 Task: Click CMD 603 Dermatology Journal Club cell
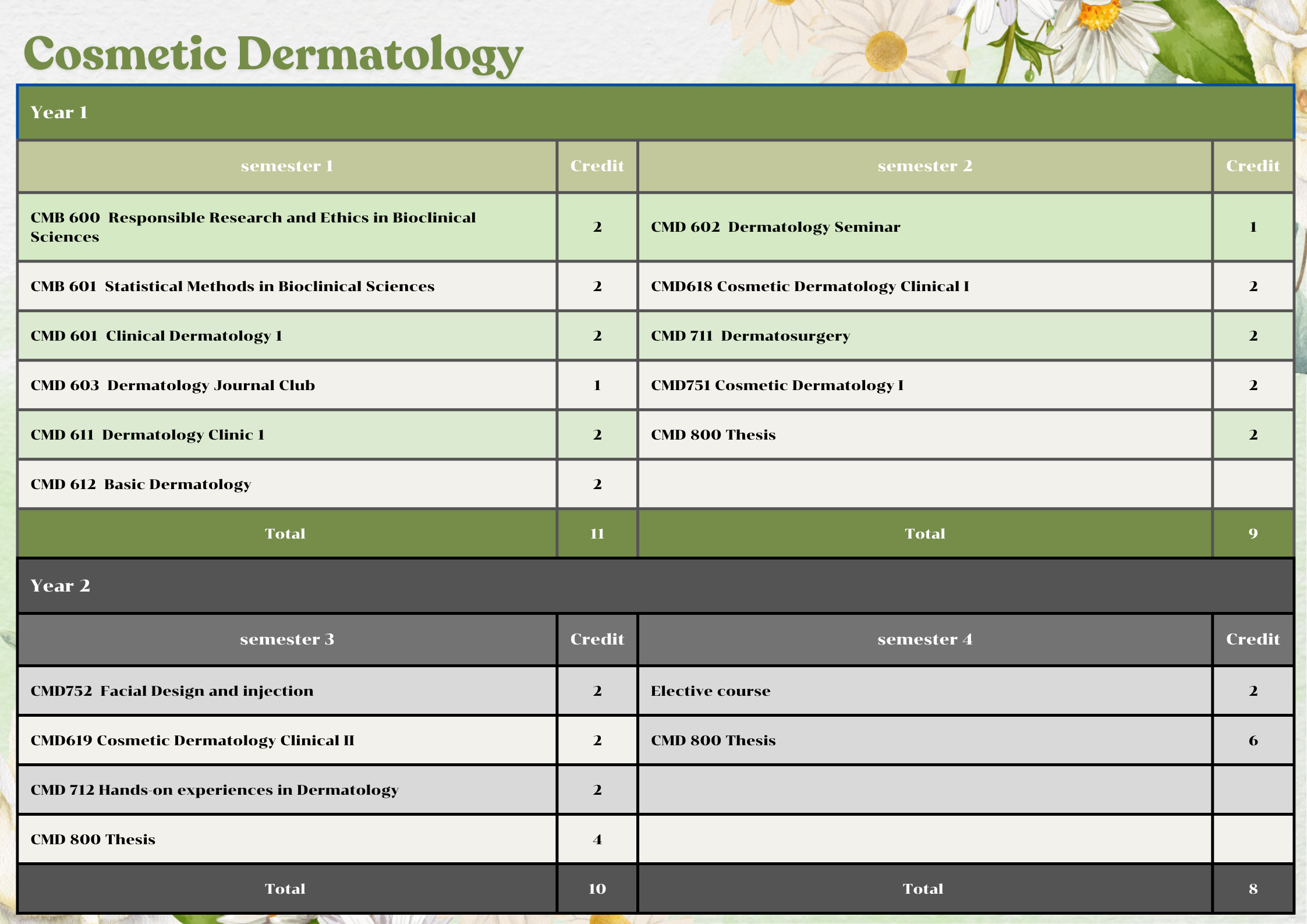(x=173, y=385)
